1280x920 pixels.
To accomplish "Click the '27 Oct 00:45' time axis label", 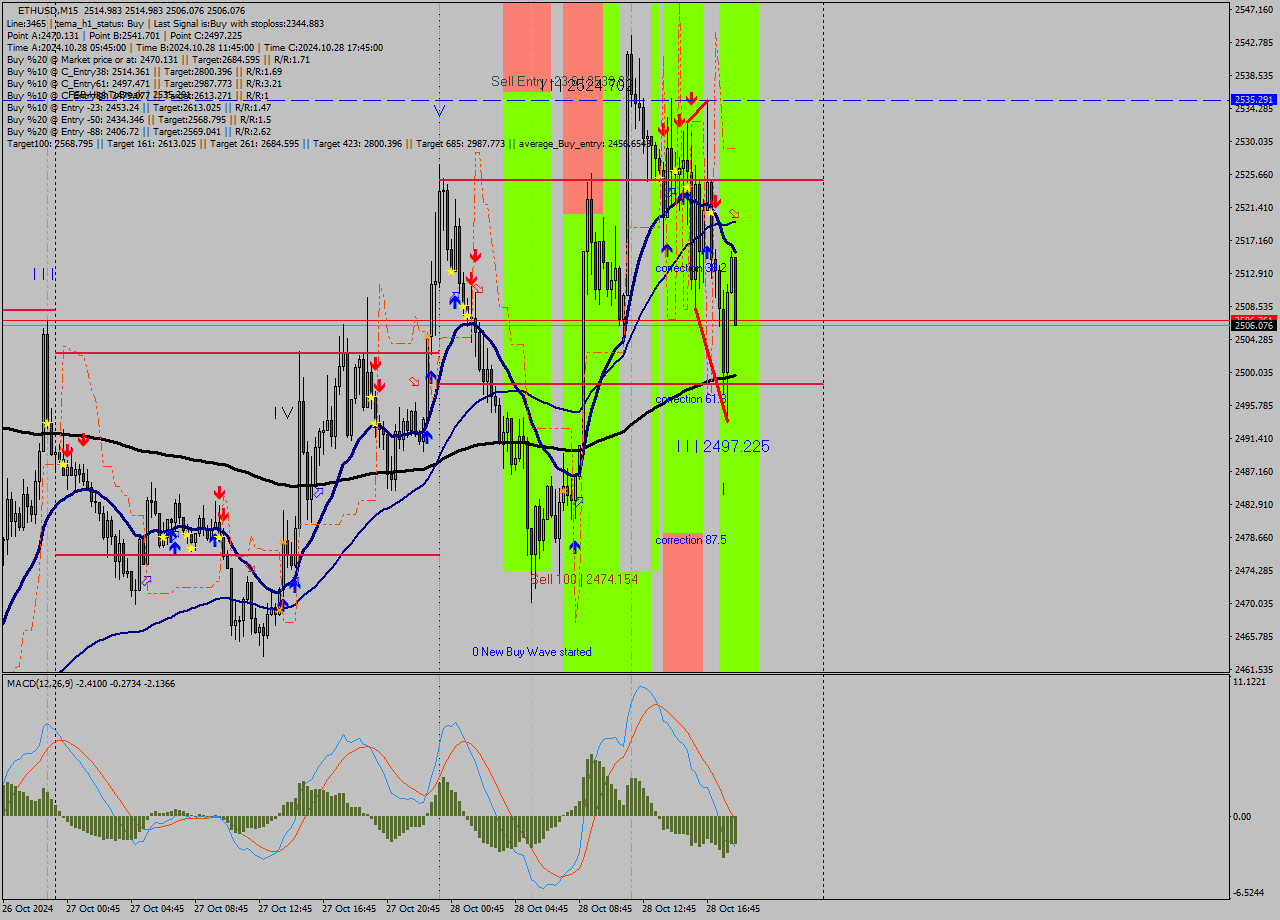I will coord(93,909).
